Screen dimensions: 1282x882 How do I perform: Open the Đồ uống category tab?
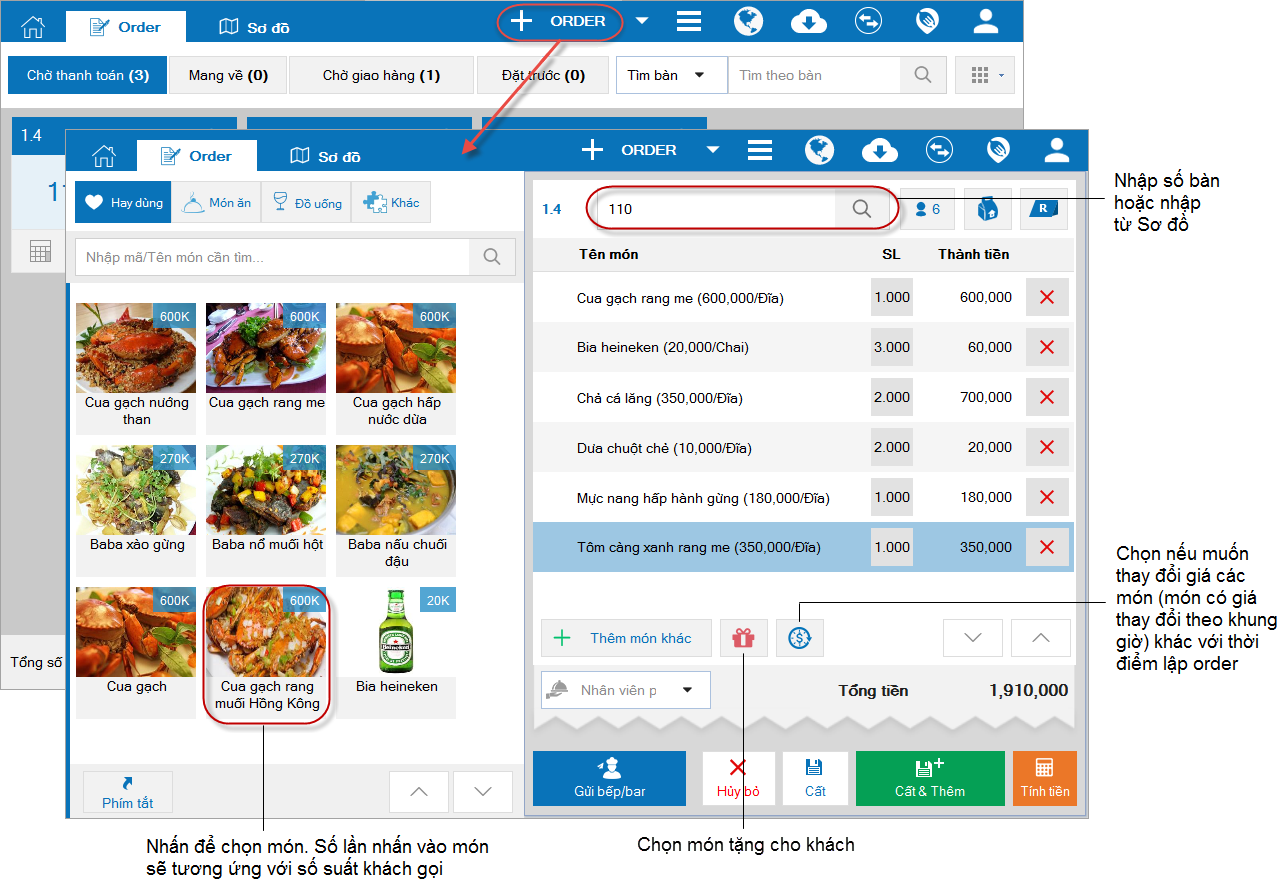(x=306, y=202)
